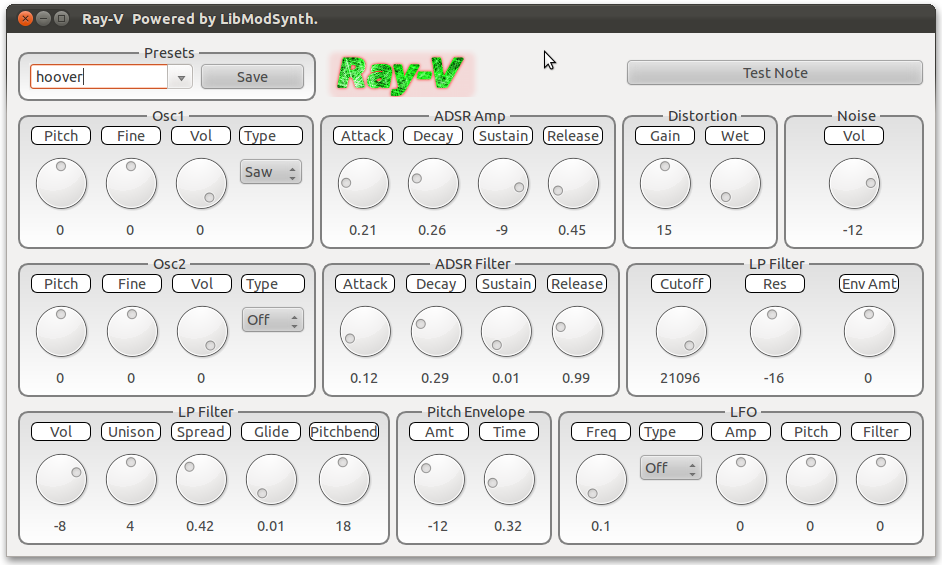Click the ADSR Filter Release knob
Viewport: 942px width, 565px height.
tap(577, 332)
